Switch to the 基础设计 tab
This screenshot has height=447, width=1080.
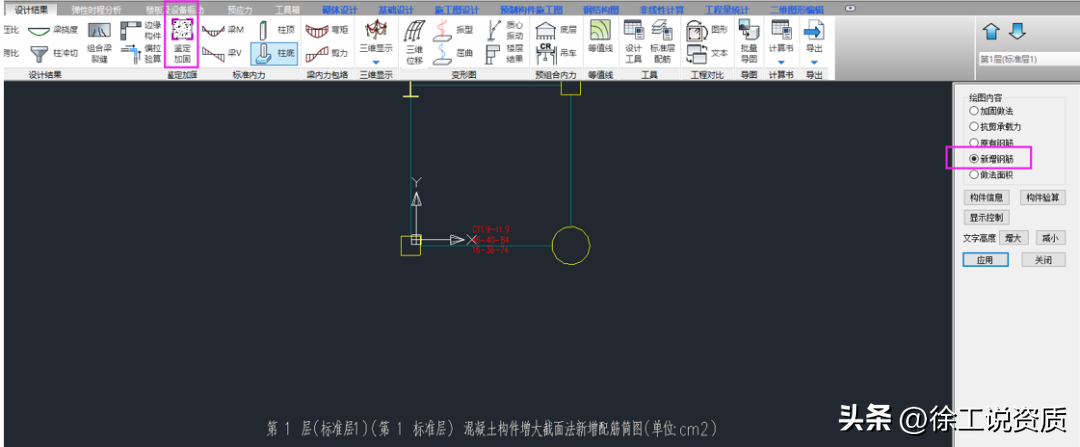396,10
